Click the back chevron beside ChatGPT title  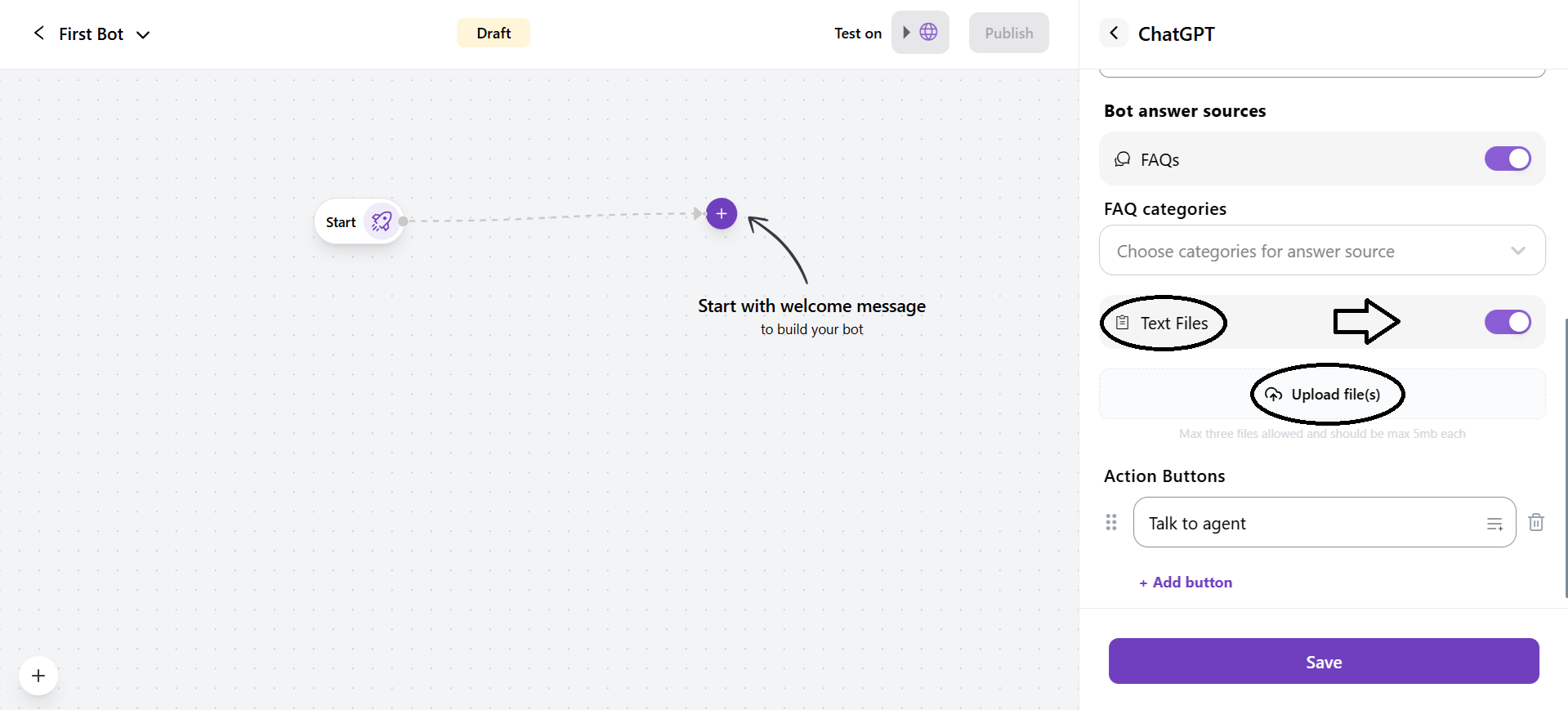tap(1114, 33)
